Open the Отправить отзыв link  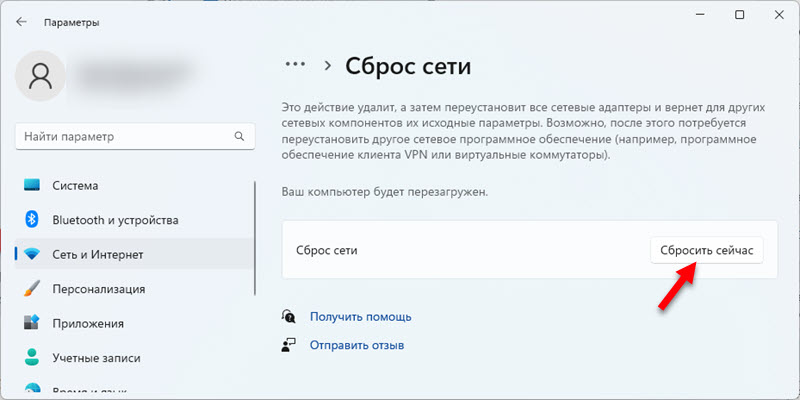(356, 346)
